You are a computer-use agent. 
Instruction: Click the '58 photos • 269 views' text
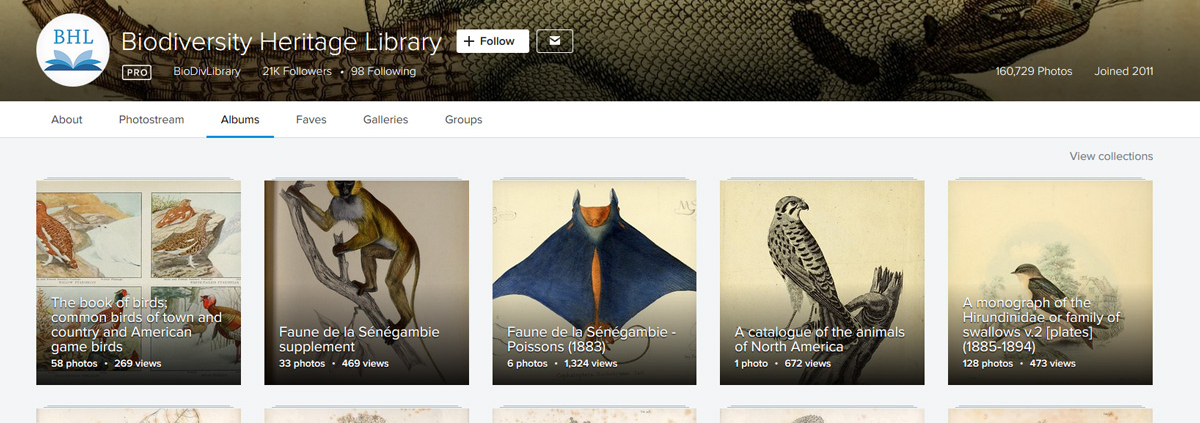pyautogui.click(x=106, y=364)
